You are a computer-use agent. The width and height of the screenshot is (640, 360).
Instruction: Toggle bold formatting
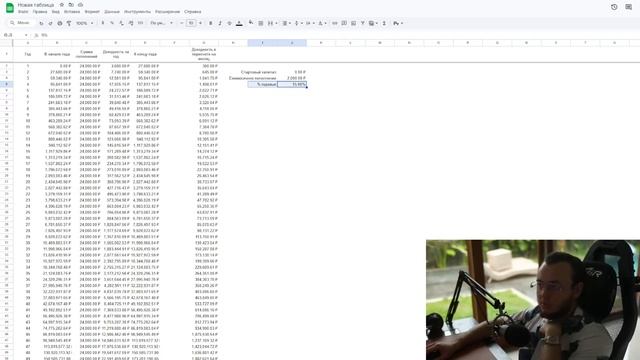point(211,23)
